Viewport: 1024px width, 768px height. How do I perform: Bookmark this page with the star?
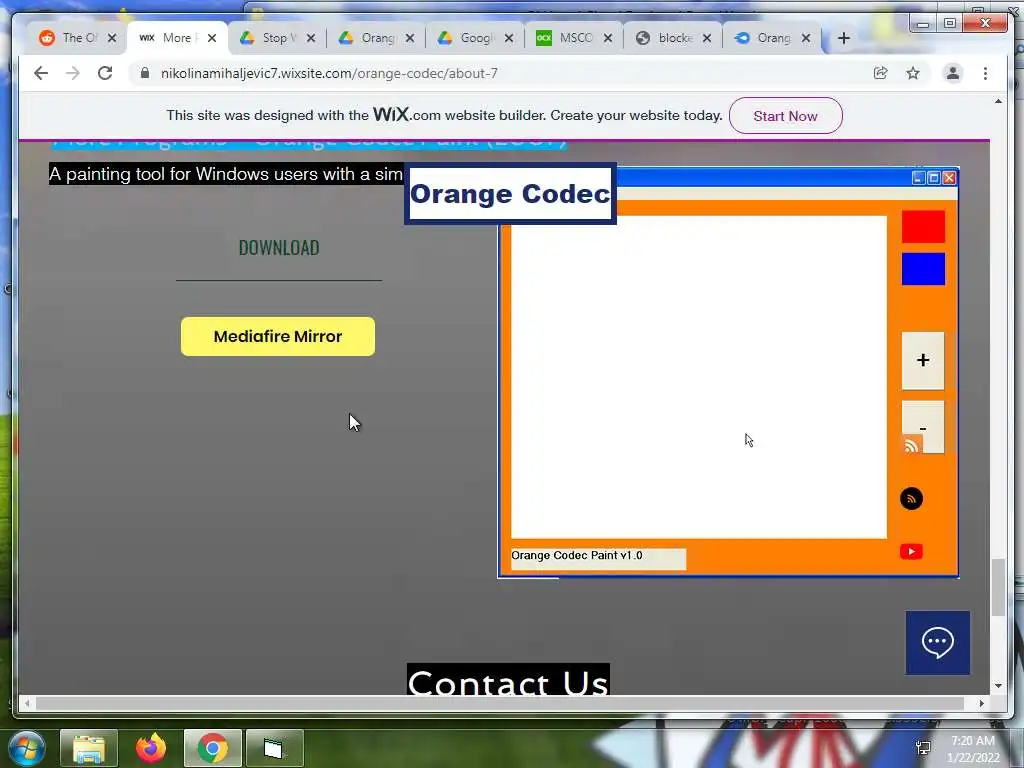913,73
